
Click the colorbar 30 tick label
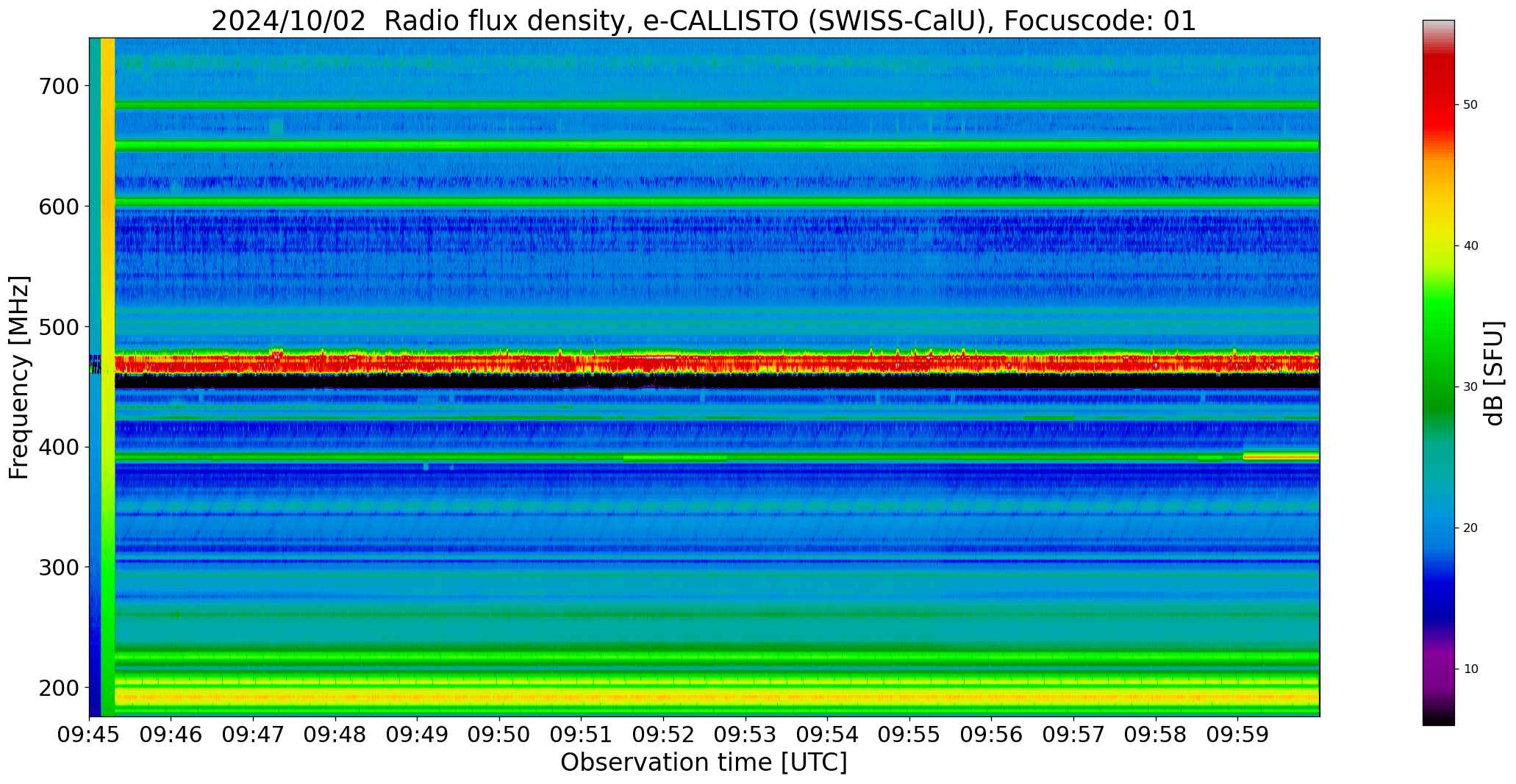(x=1470, y=387)
